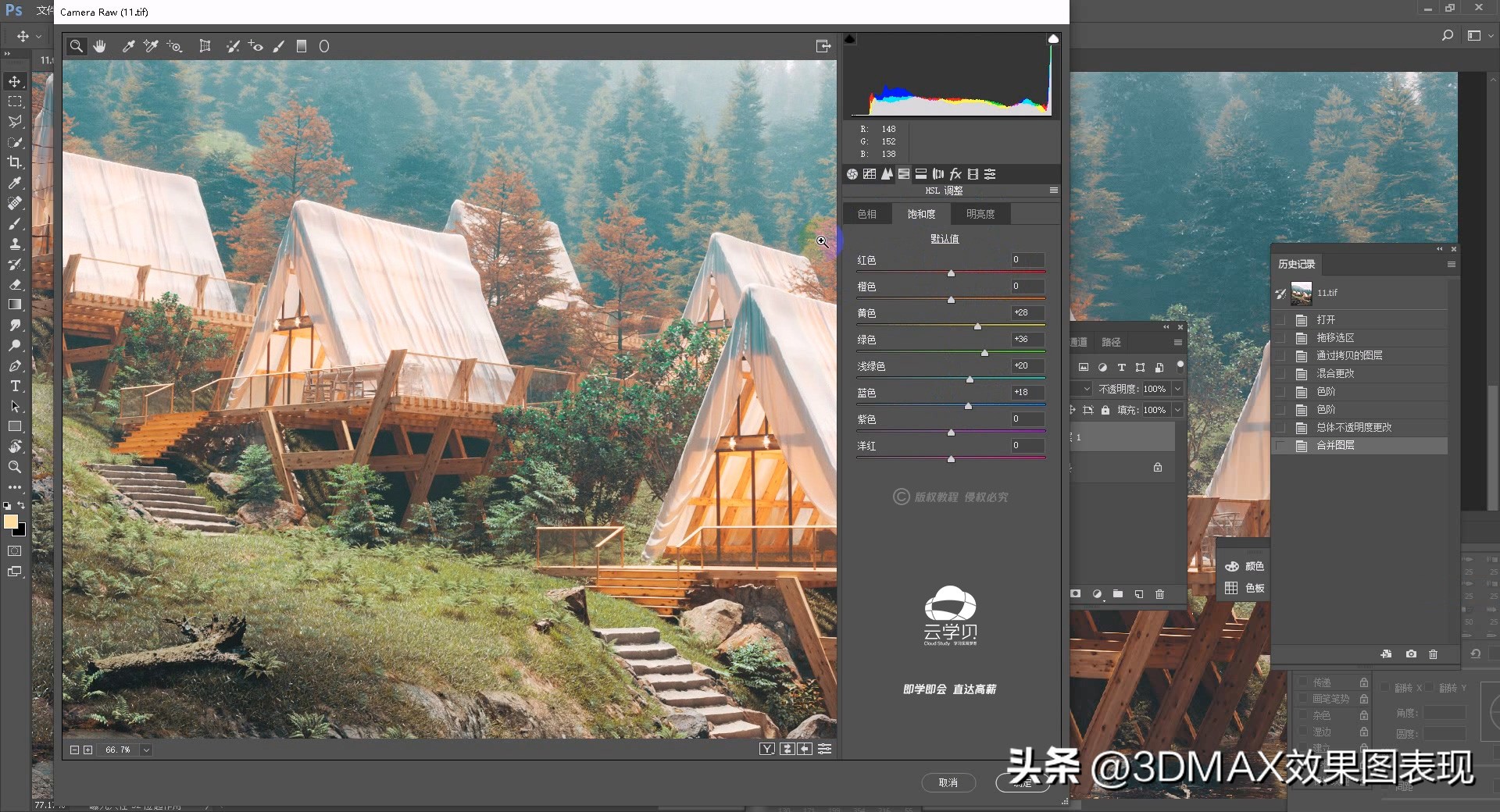Adjust the 黄色 yellow saturation slider
The height and width of the screenshot is (812, 1500).
point(979,327)
